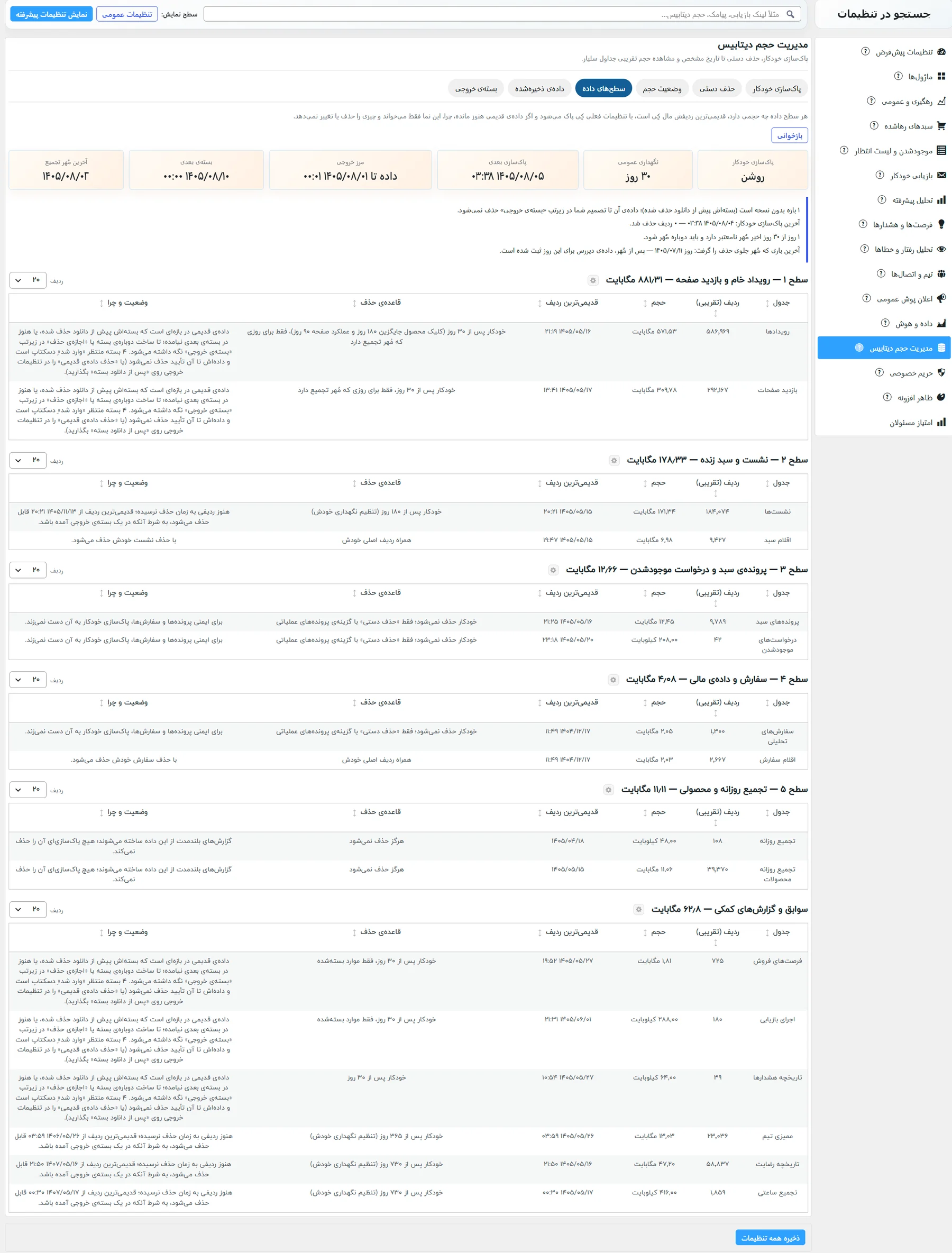Sort level 1 table by «حجم» column
The image size is (952, 1253).
(x=654, y=303)
